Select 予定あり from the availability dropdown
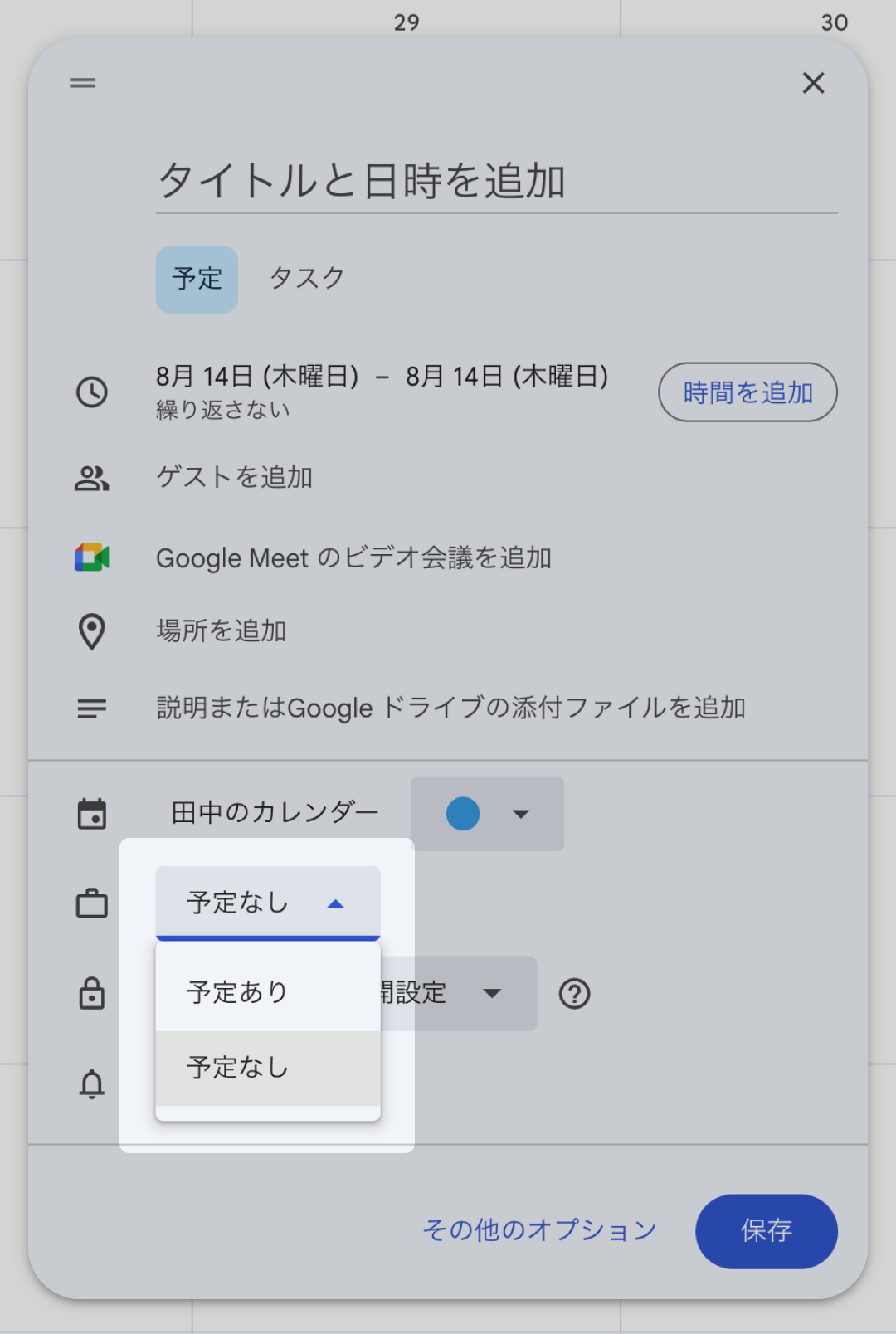Image resolution: width=896 pixels, height=1334 pixels. (236, 991)
